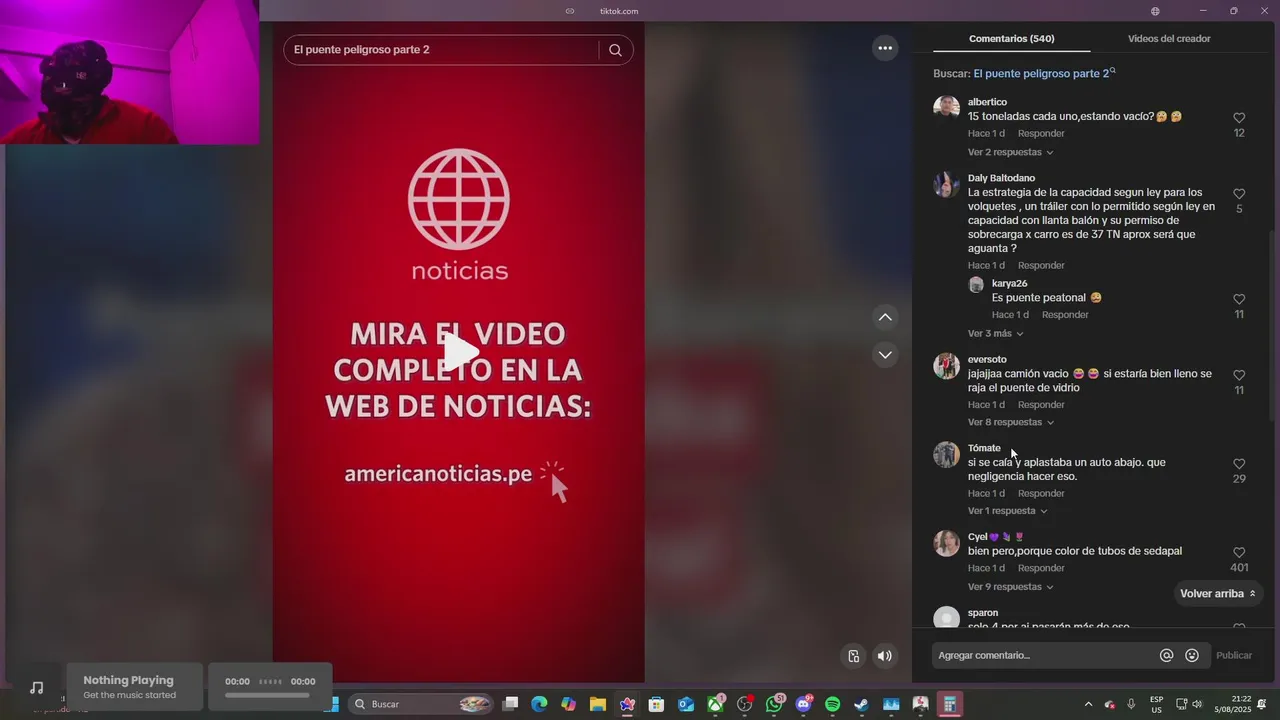This screenshot has width=1280, height=720.
Task: Play the paused video
Action: 459,352
